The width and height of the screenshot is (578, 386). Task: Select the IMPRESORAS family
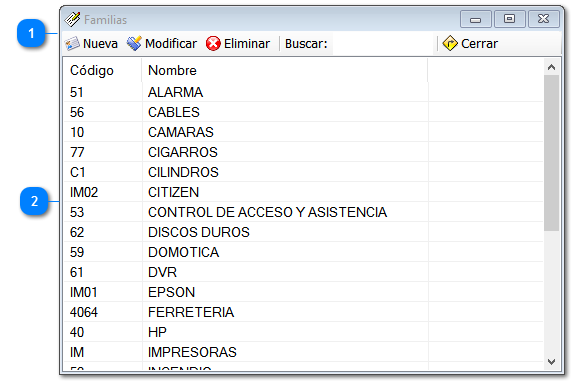pos(303,352)
